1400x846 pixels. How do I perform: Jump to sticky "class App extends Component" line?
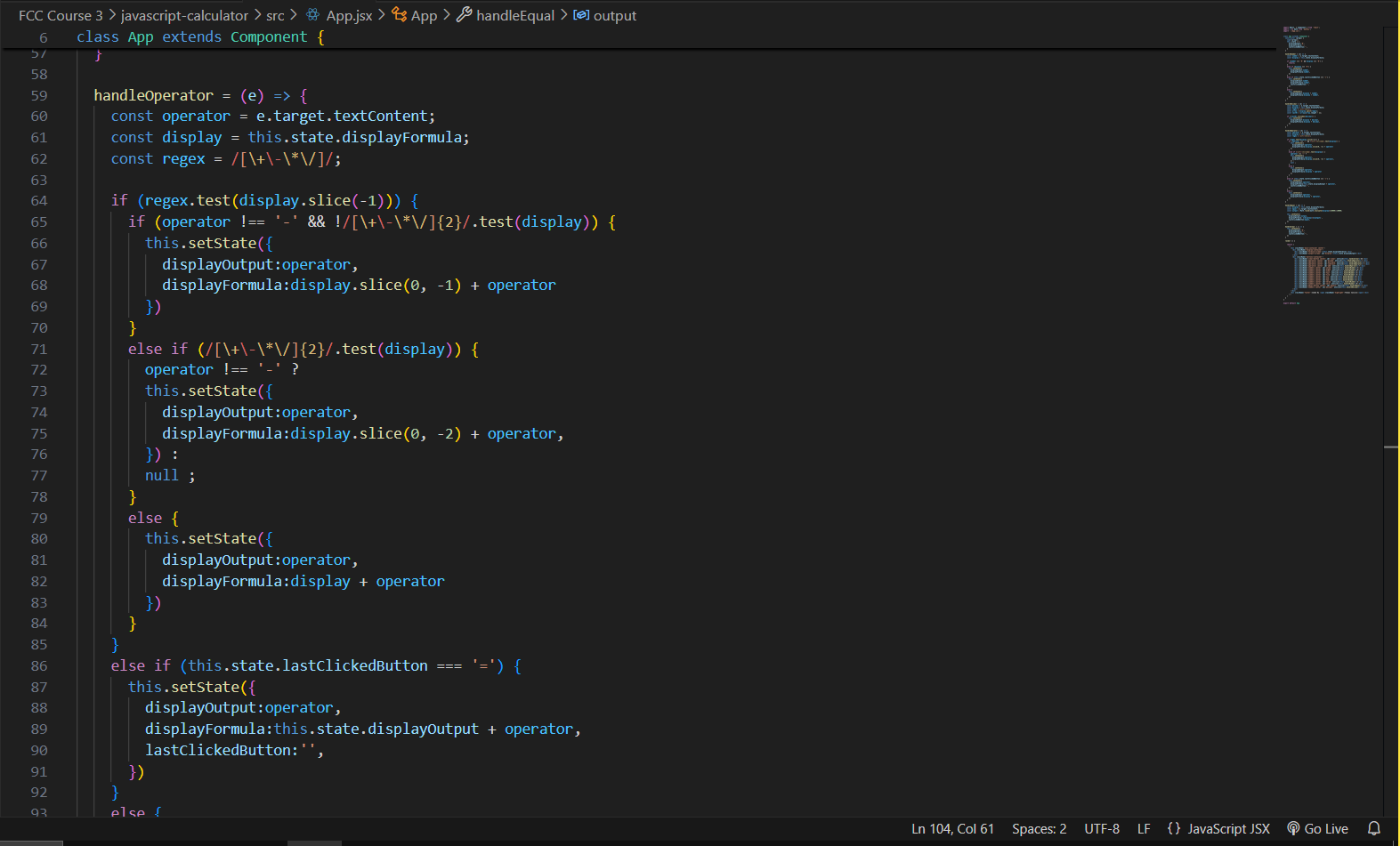click(200, 37)
